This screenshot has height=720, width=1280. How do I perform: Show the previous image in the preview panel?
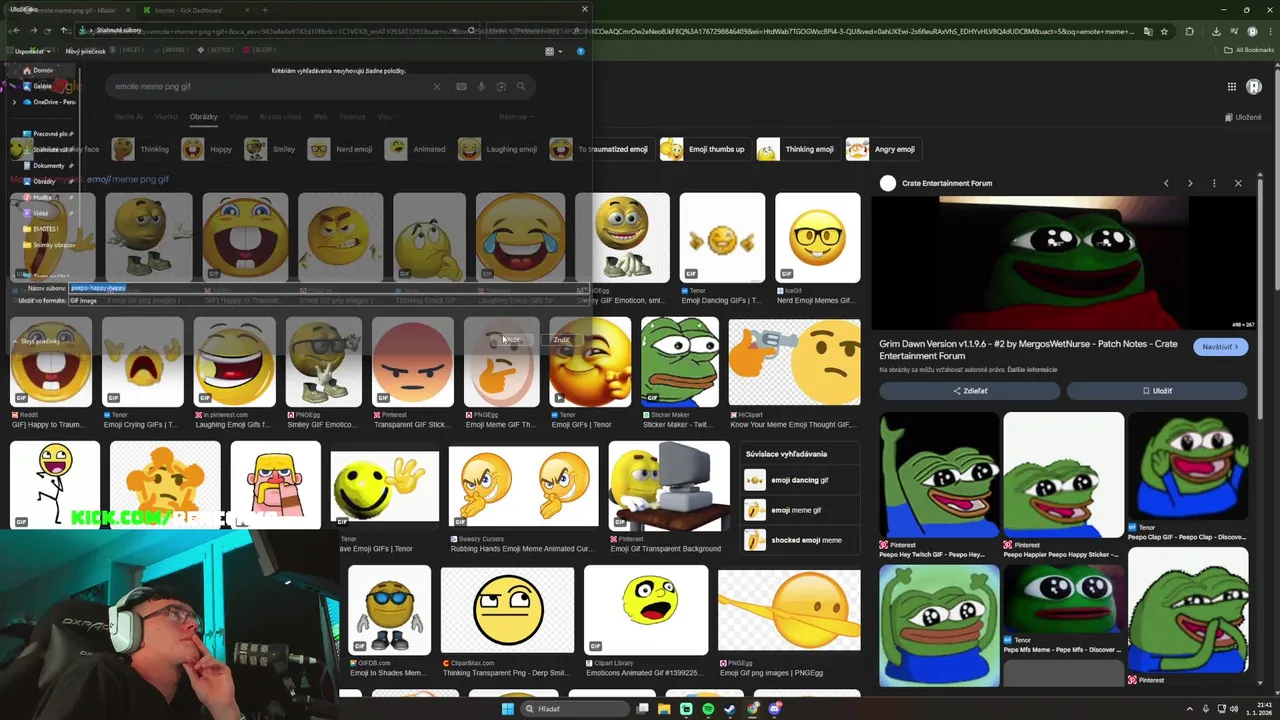[x=1166, y=183]
